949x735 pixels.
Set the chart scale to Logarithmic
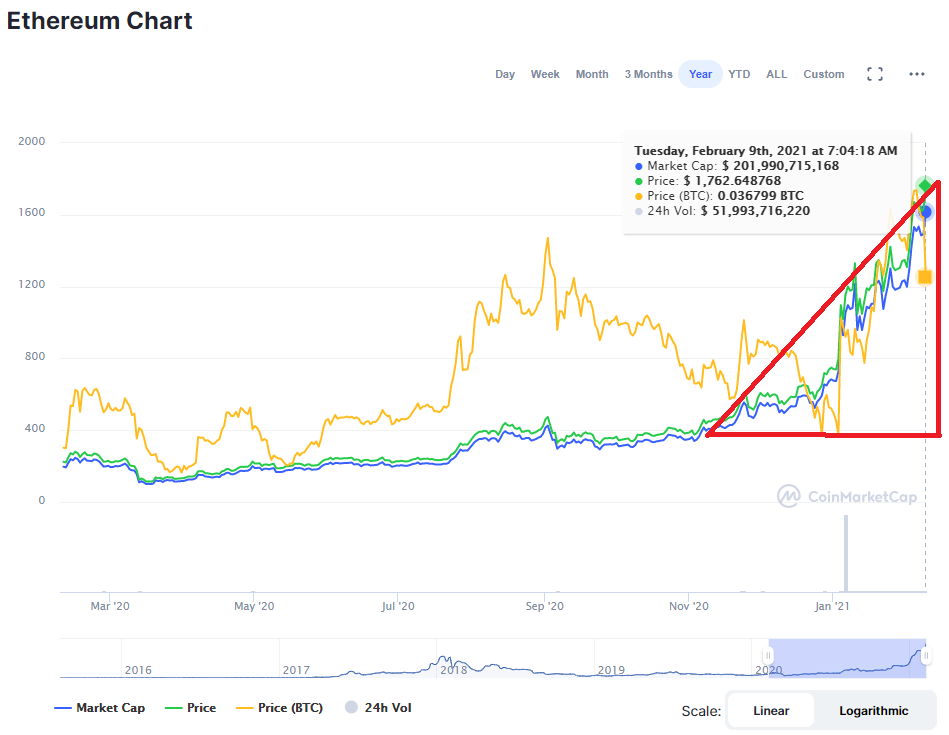(873, 711)
